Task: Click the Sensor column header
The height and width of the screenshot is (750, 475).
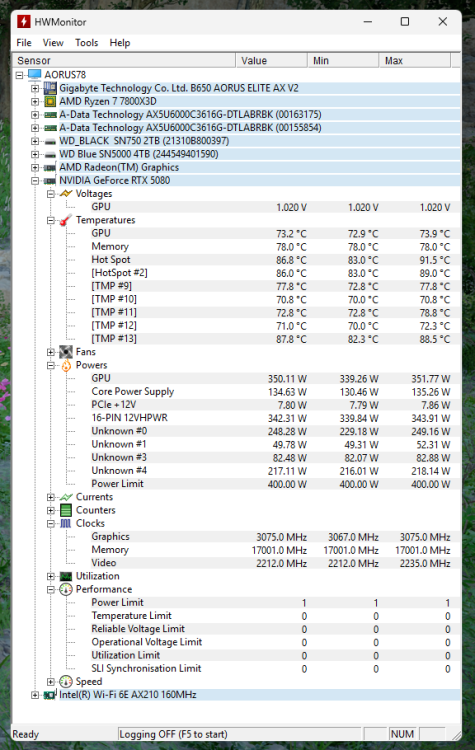Action: click(x=124, y=61)
